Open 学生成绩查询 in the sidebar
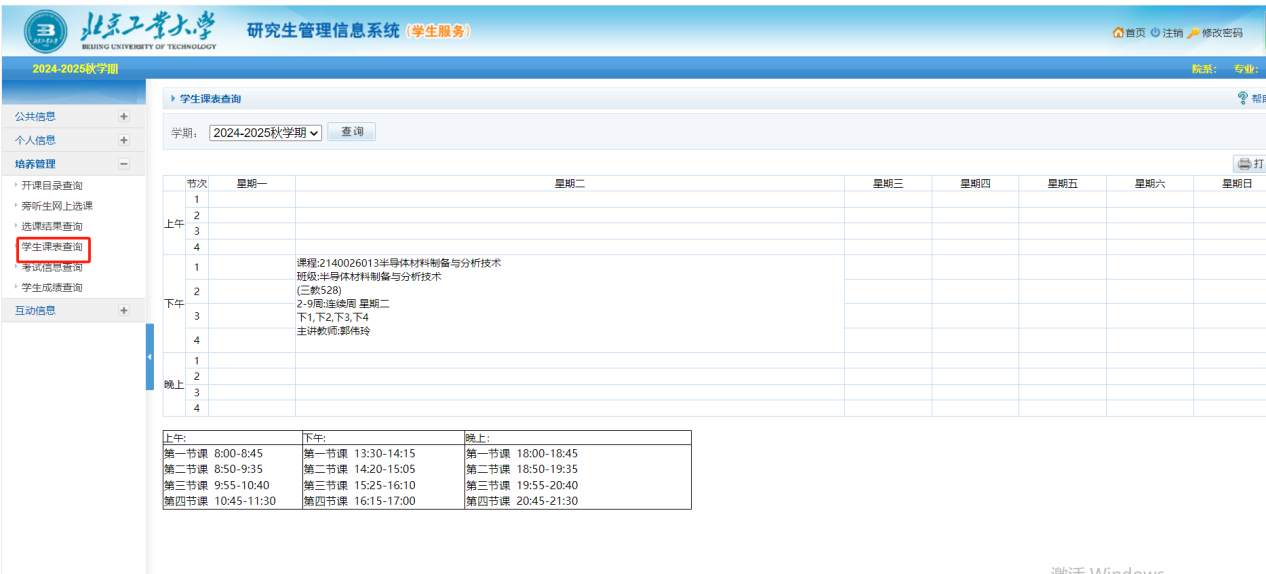This screenshot has width=1266, height=574. pyautogui.click(x=52, y=288)
